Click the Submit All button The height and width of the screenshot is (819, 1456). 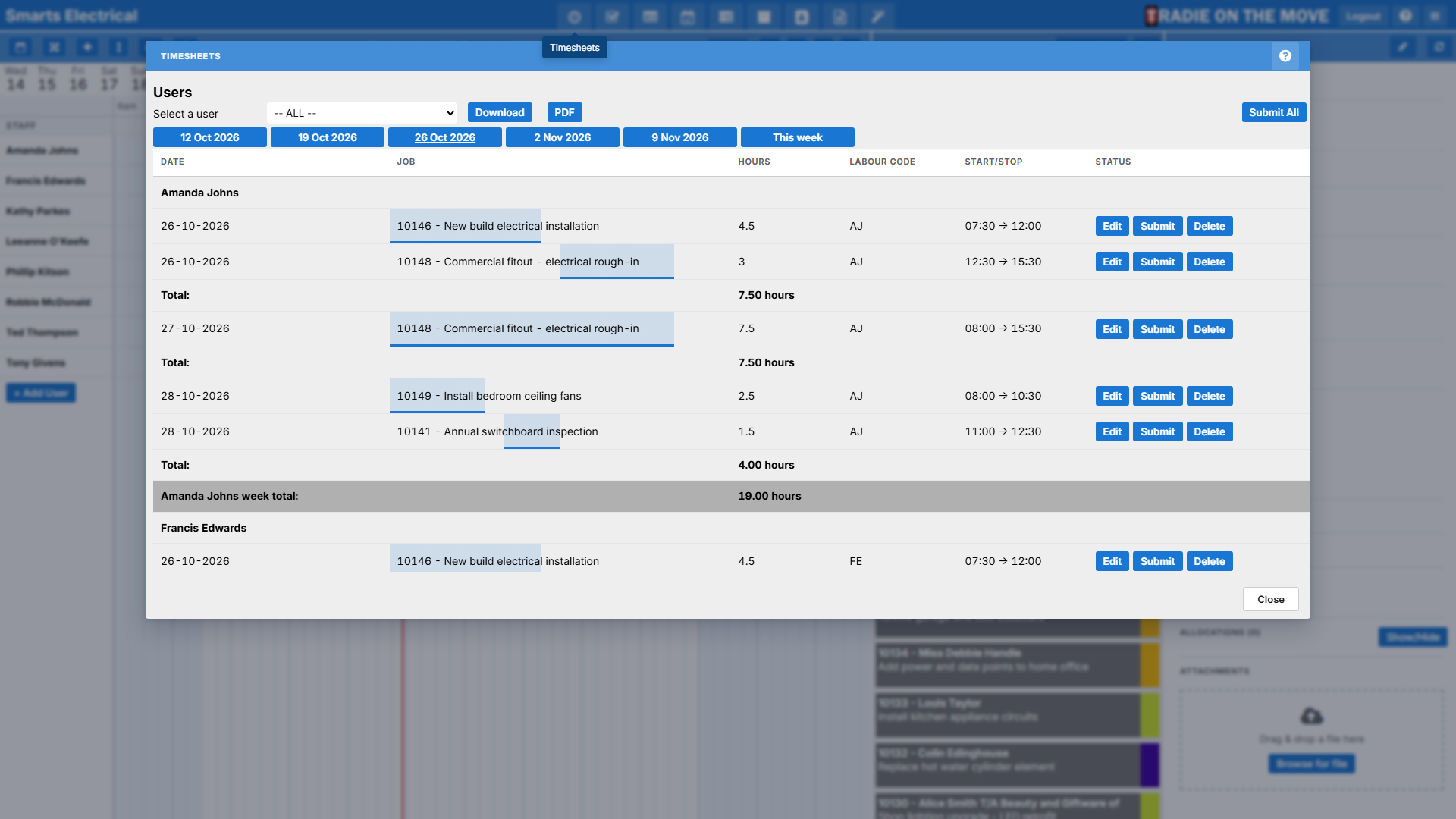[x=1274, y=112]
